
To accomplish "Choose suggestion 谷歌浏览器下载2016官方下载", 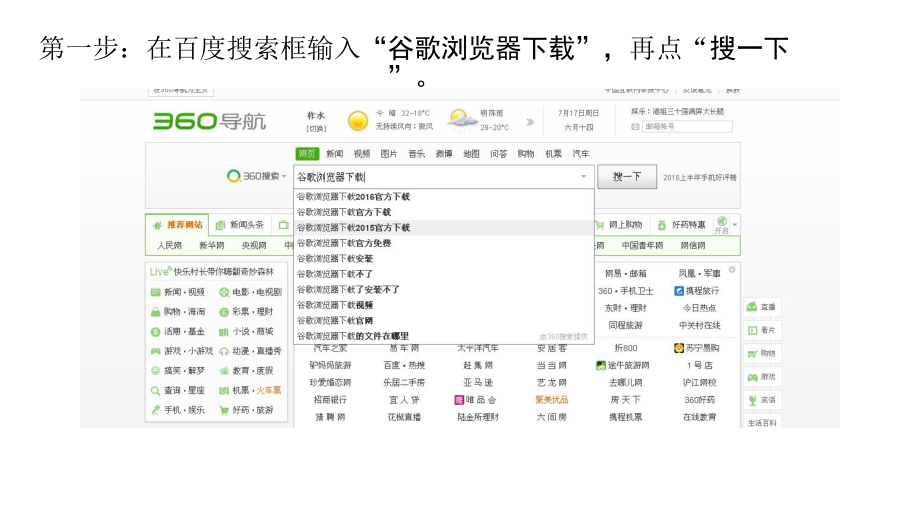I will [444, 197].
